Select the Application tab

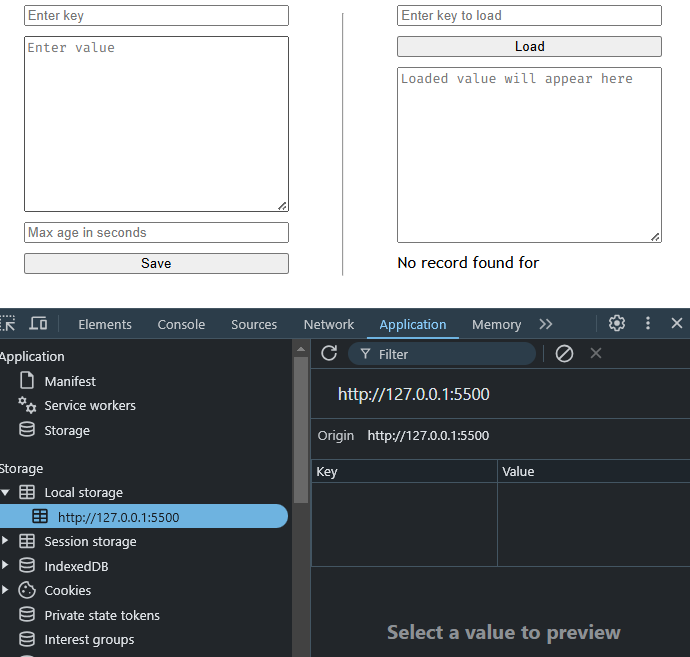[x=413, y=324]
